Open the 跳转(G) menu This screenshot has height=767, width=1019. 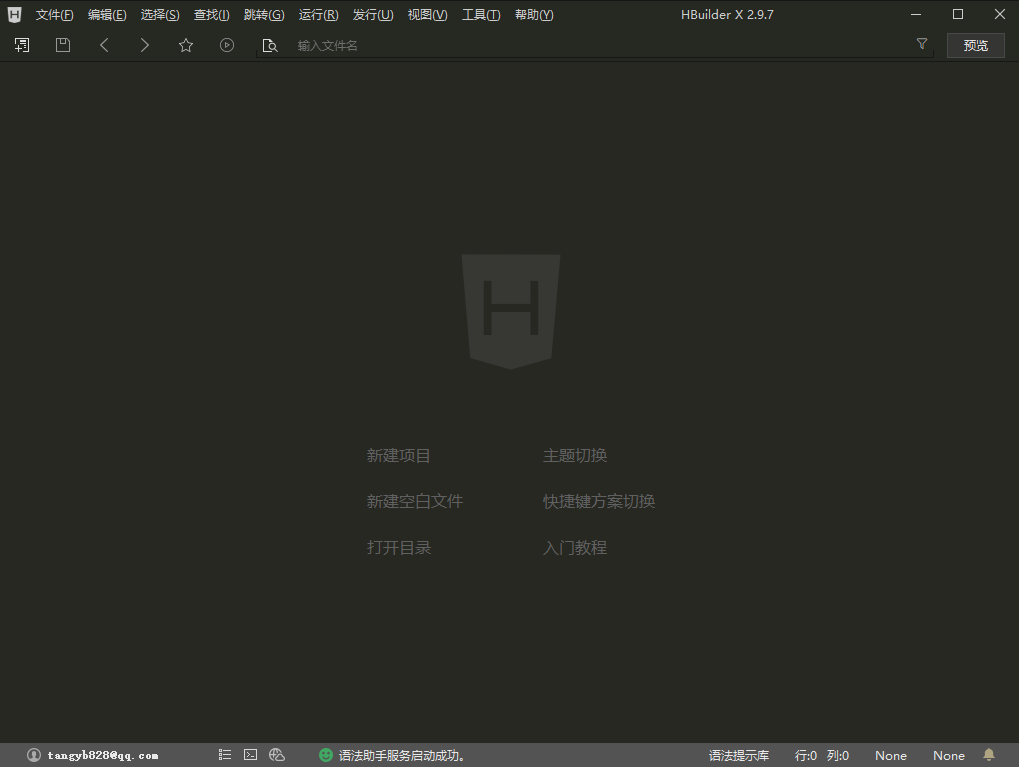(x=264, y=14)
